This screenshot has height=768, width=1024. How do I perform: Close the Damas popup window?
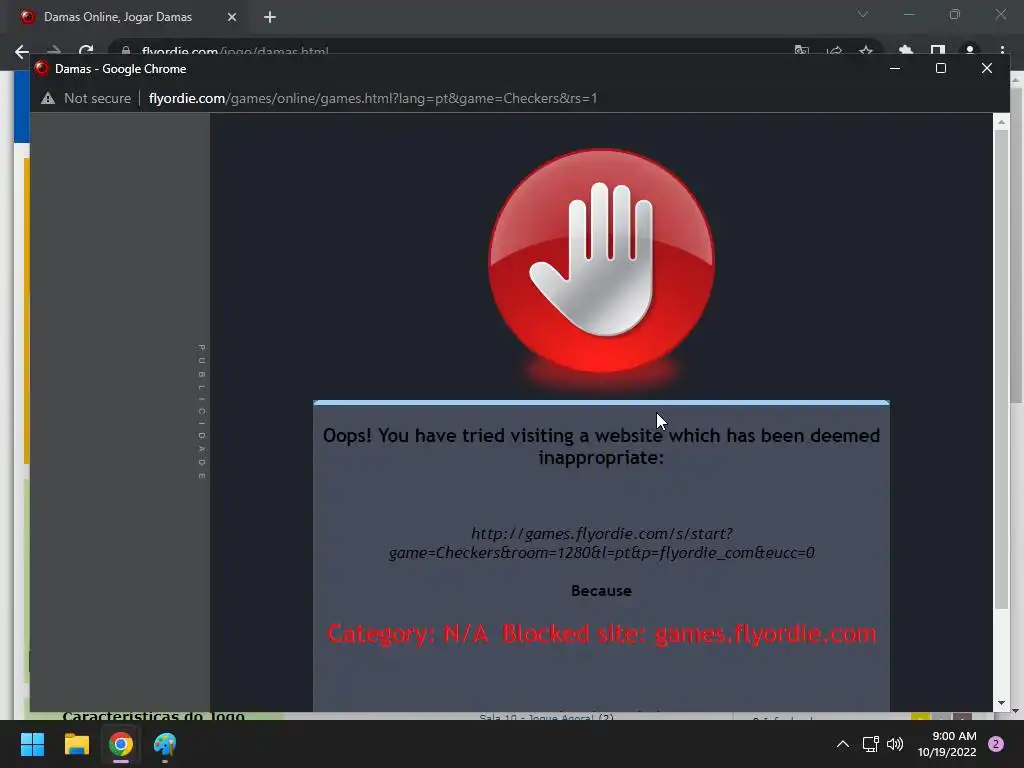[x=987, y=69]
